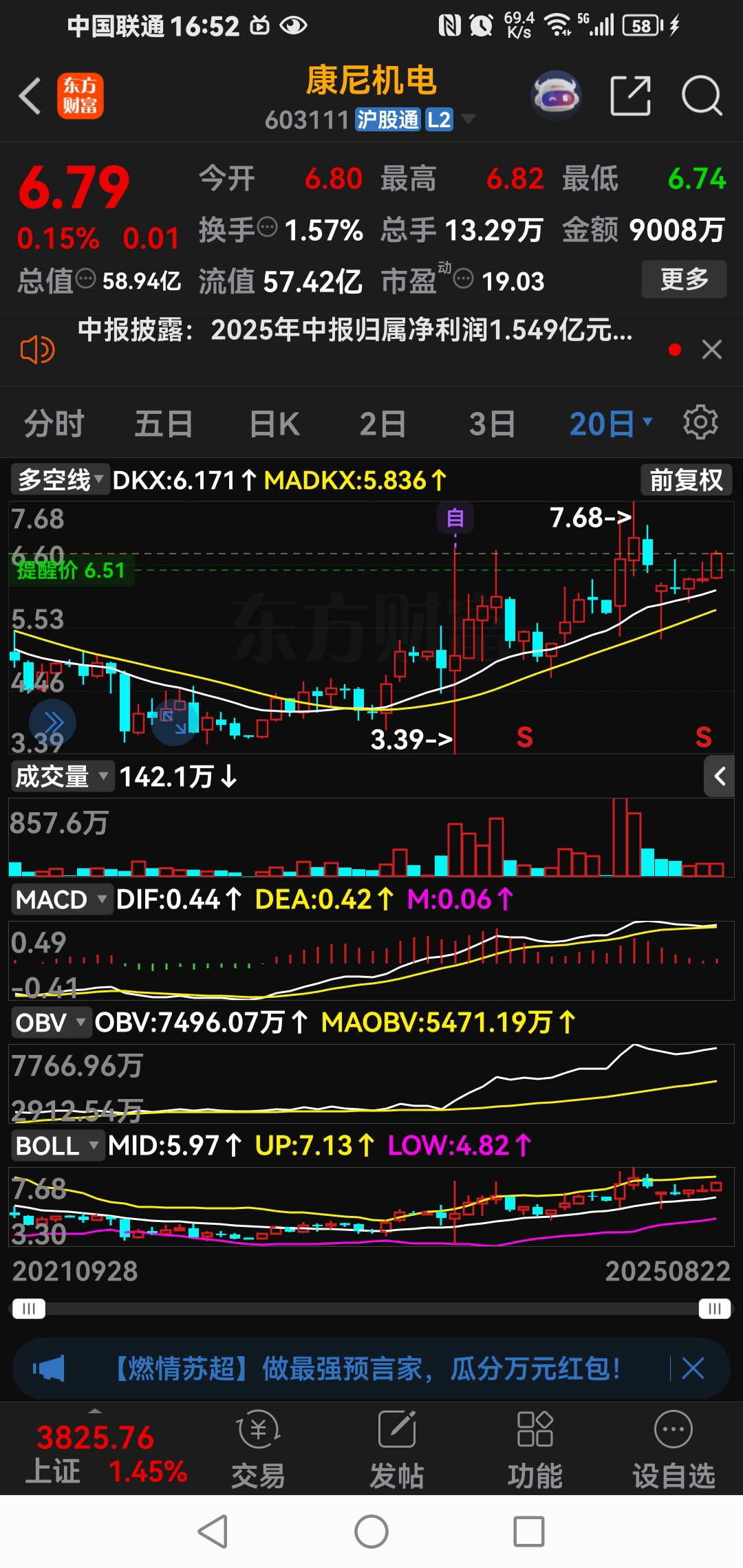Tap the fullscreen chart arrows icon
This screenshot has height=1568, width=743.
(173, 722)
